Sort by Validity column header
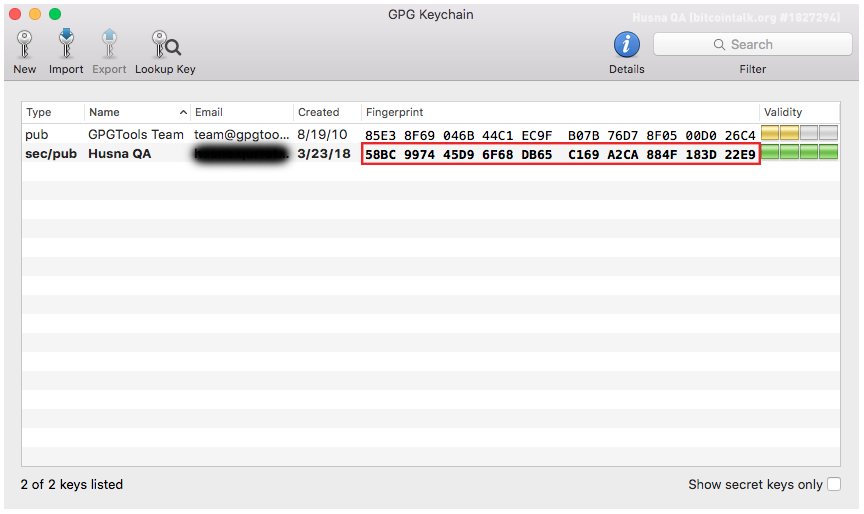Viewport: 864px width, 514px height. coord(800,112)
